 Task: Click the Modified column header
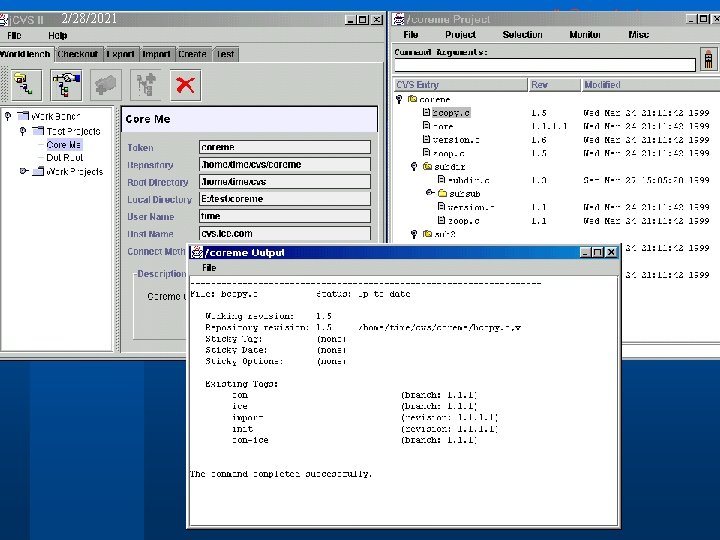[x=651, y=84]
